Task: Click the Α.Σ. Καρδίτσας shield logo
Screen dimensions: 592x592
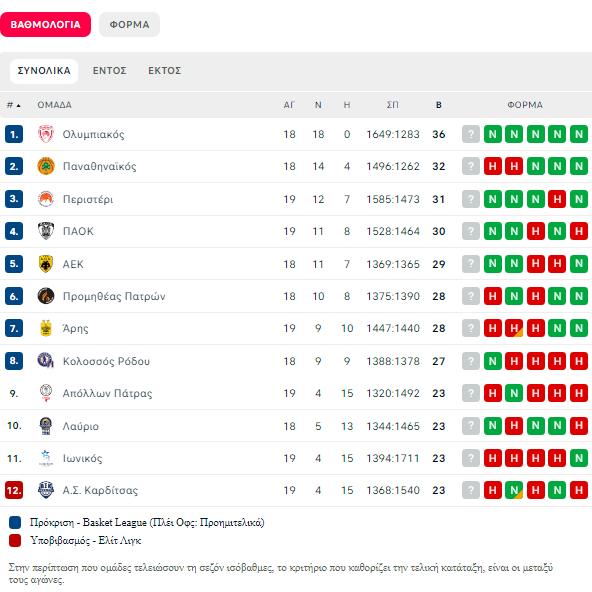Action: (46, 490)
